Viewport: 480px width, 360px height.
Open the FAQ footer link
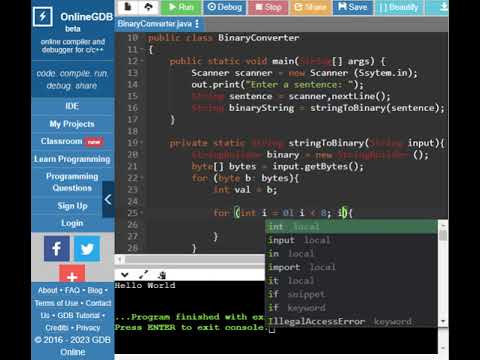72,290
